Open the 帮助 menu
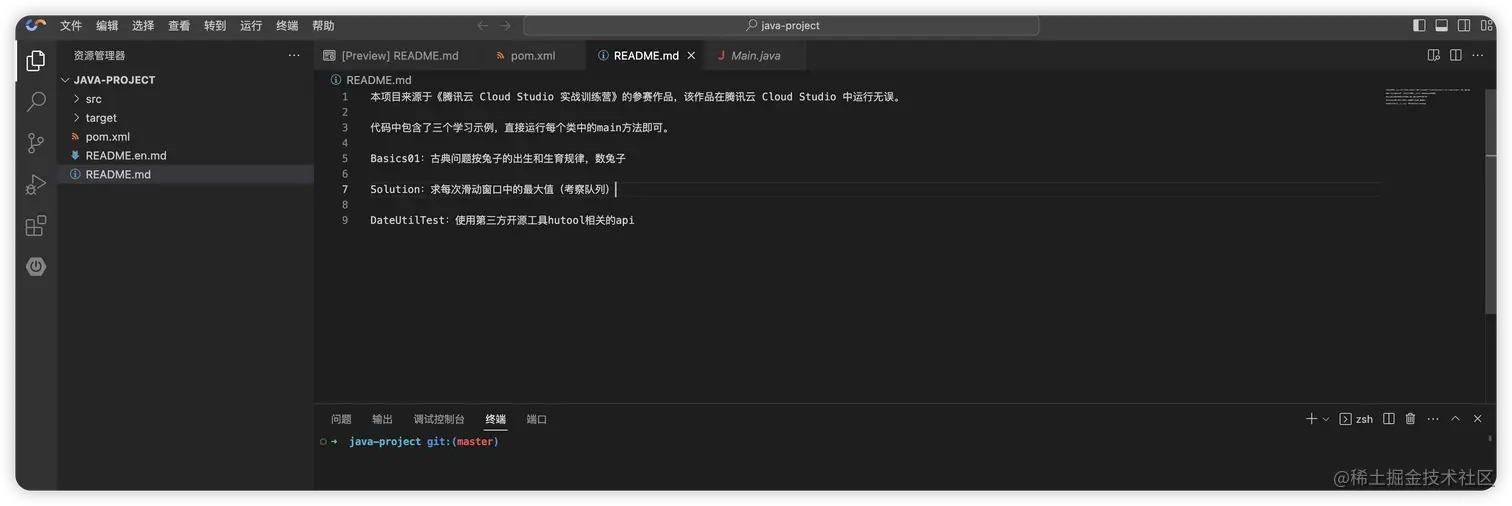This screenshot has height=506, width=1512. [323, 26]
